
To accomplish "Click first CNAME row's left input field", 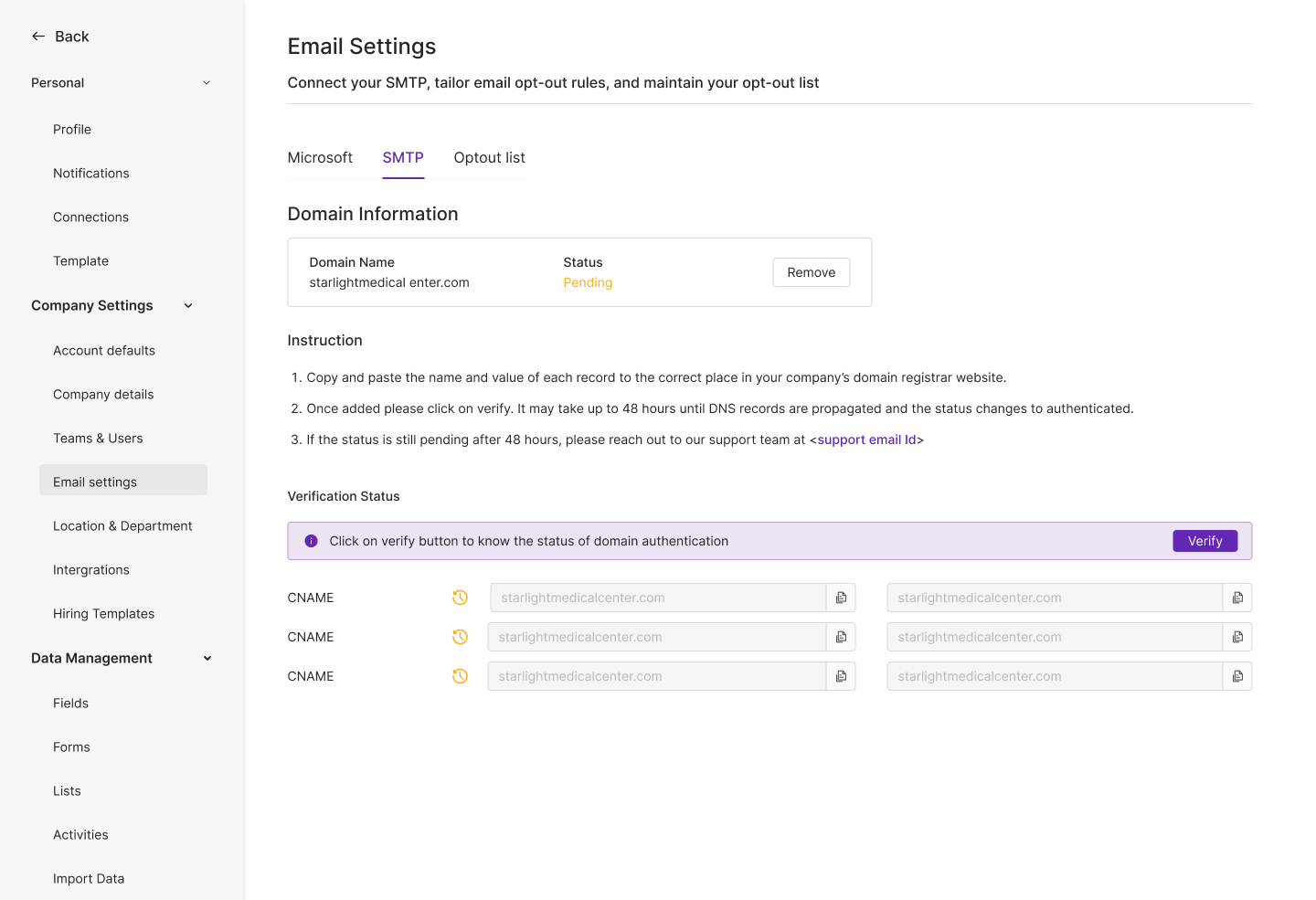I will click(658, 598).
